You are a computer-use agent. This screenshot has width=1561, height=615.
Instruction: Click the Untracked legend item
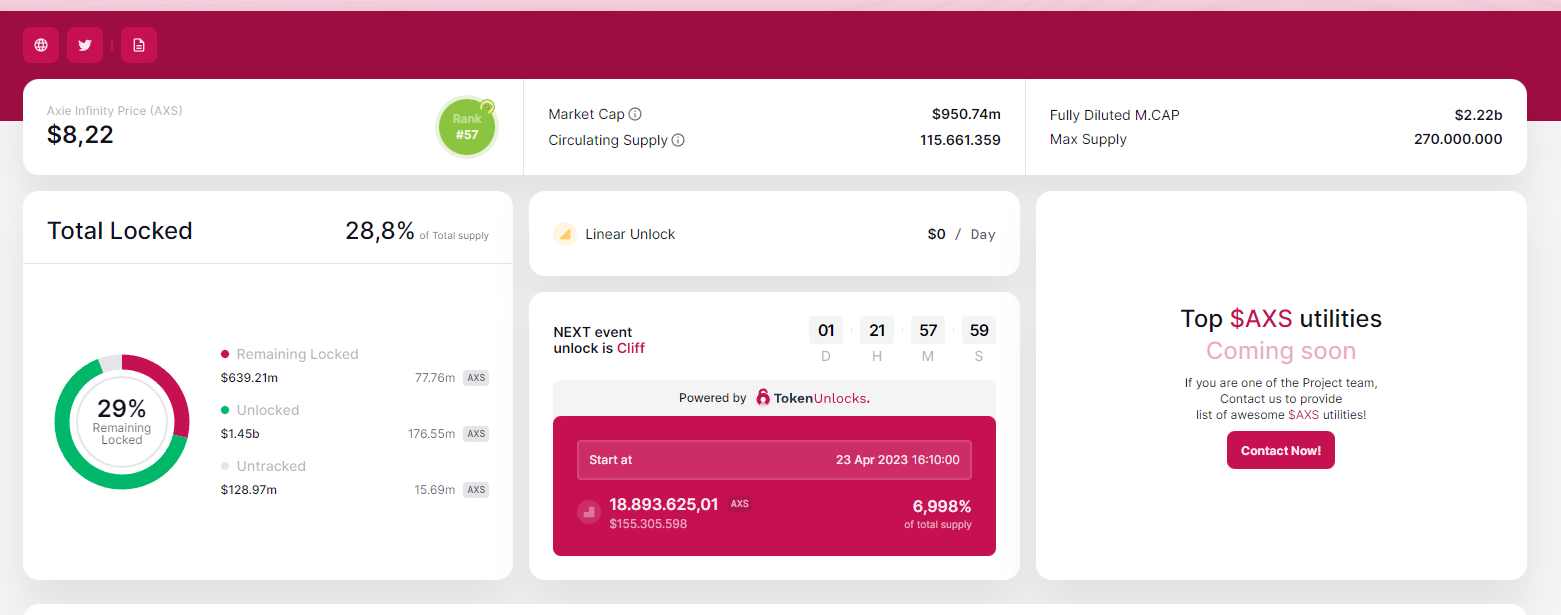pos(270,466)
